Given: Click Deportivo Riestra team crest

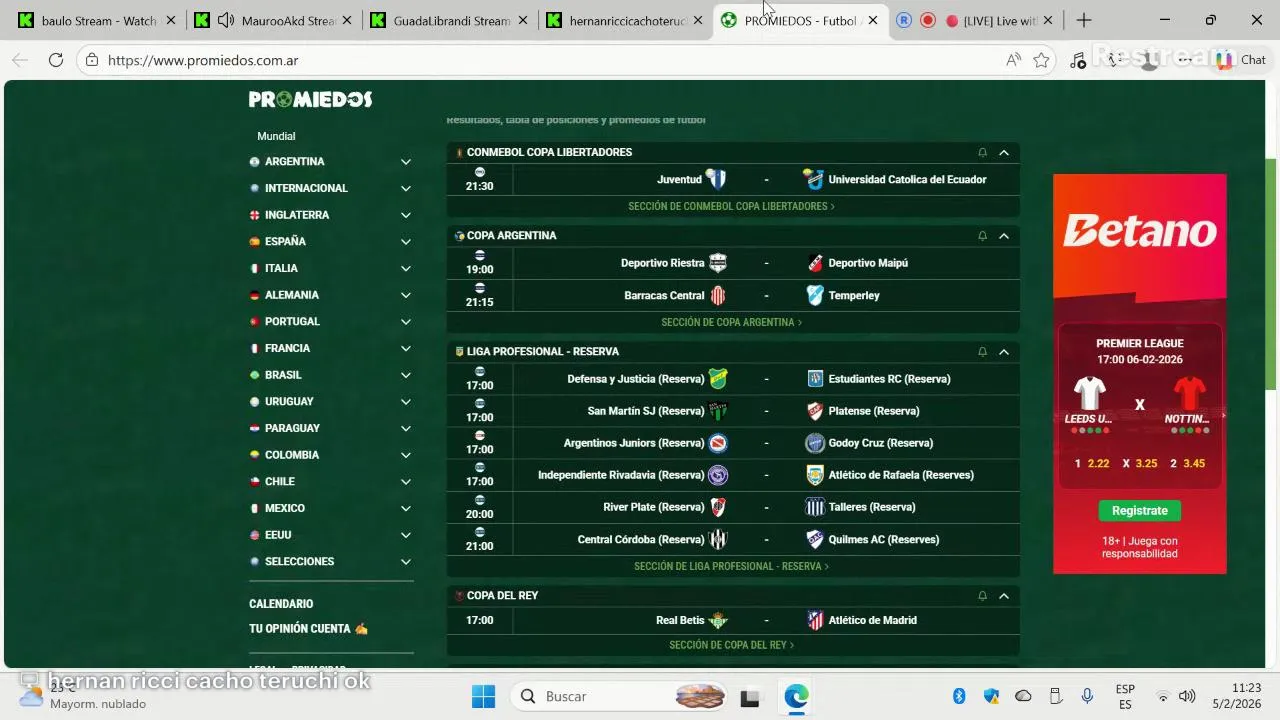Looking at the screenshot, I should coord(718,263).
